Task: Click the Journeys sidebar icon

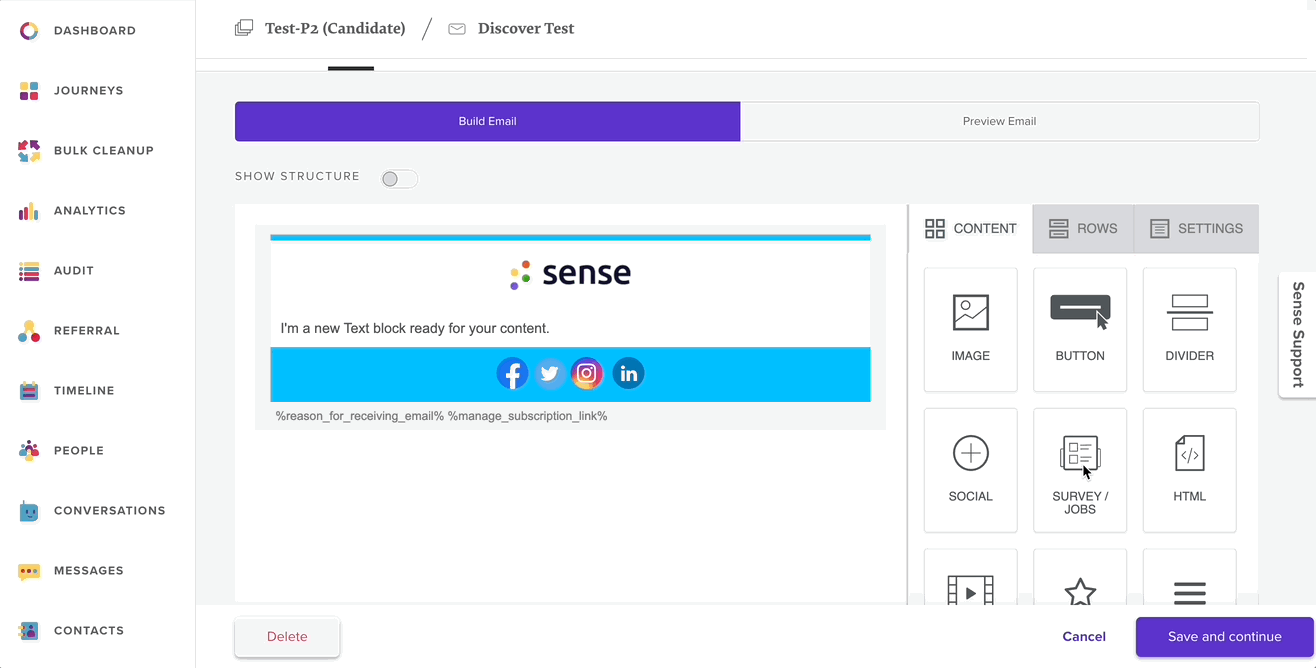Action: [x=29, y=91]
